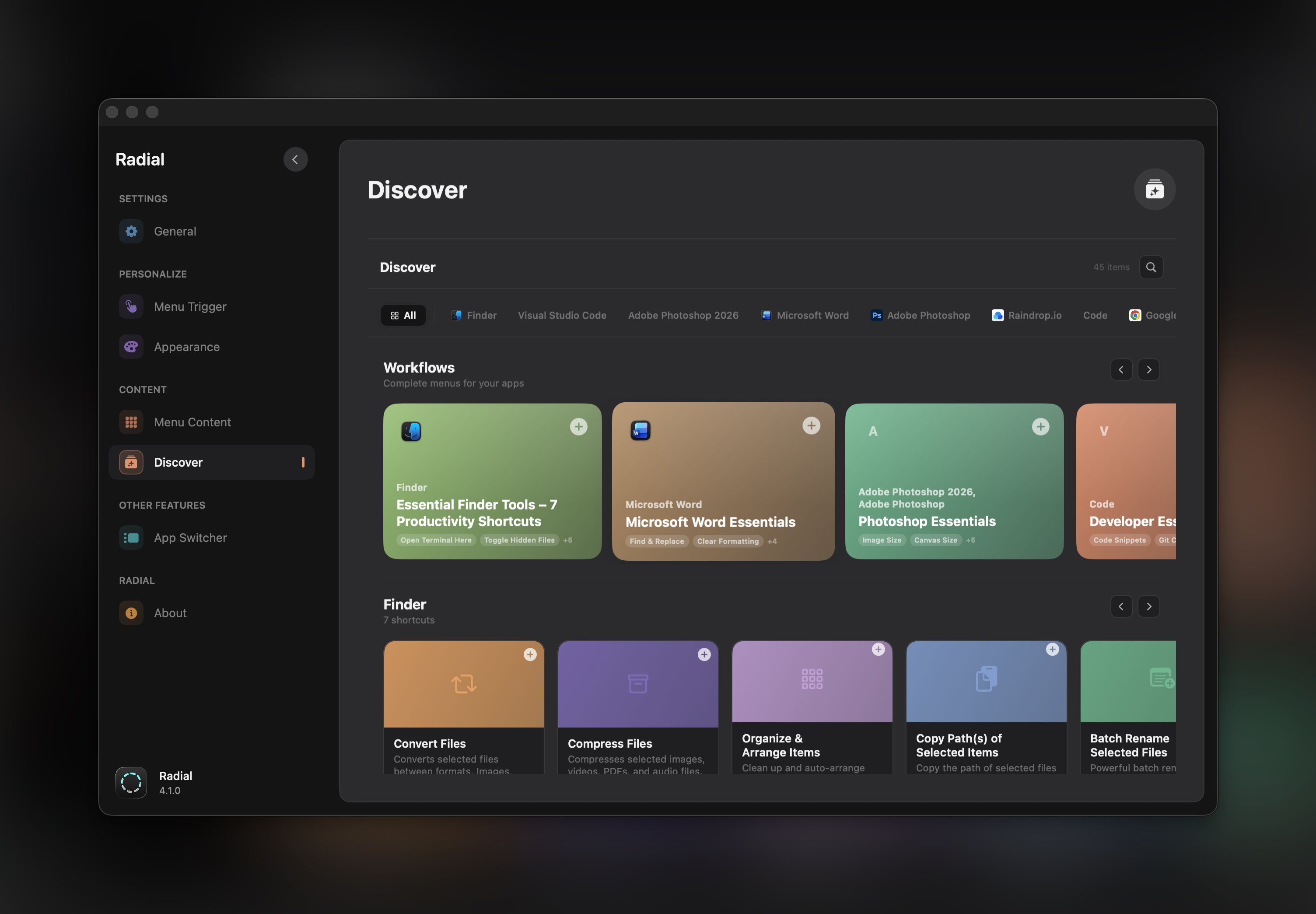The width and height of the screenshot is (1316, 914).
Task: Advance Workflows with the right arrow
Action: (x=1149, y=369)
